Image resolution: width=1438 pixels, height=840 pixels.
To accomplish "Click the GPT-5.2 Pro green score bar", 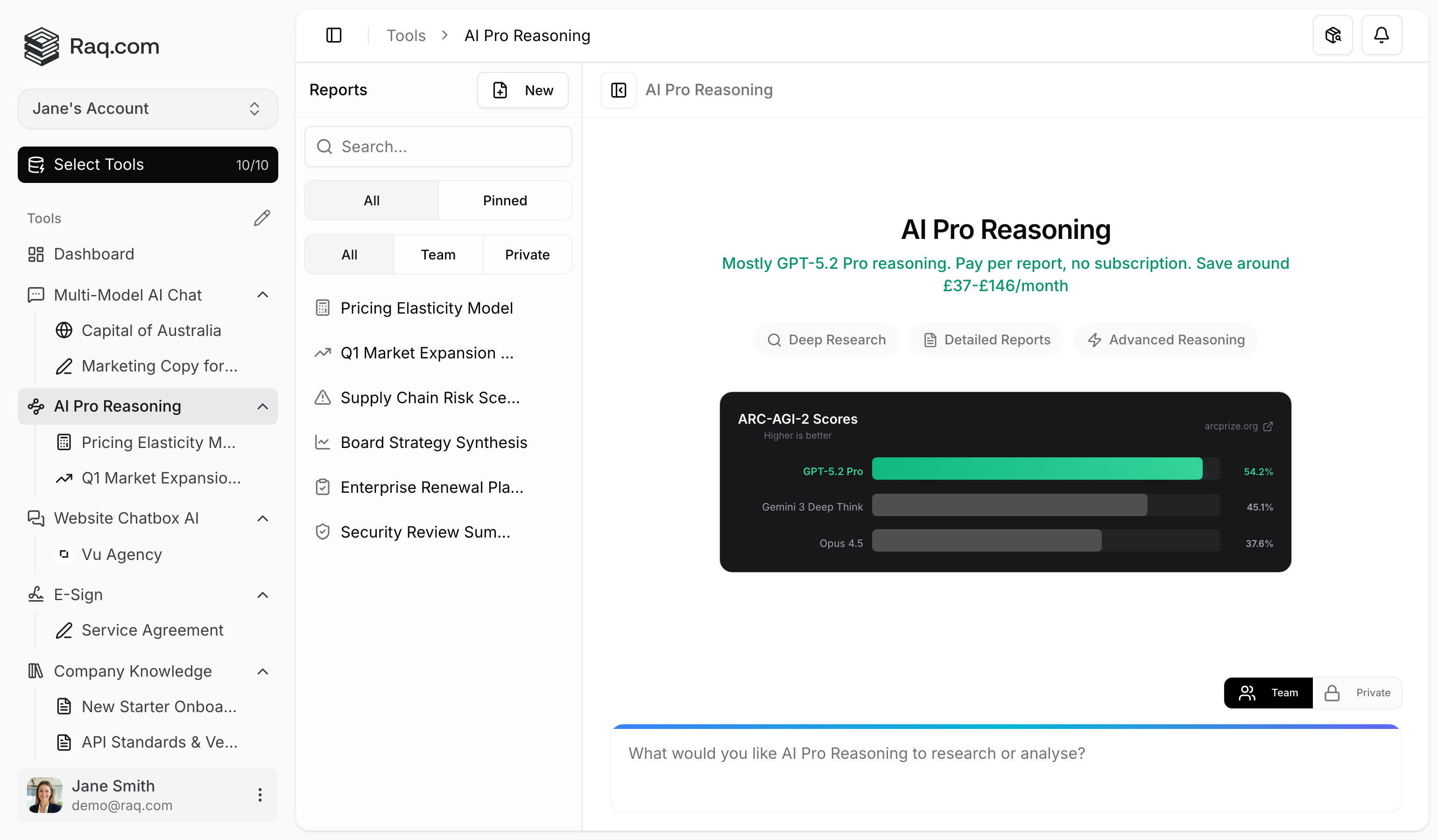I will coord(1036,469).
